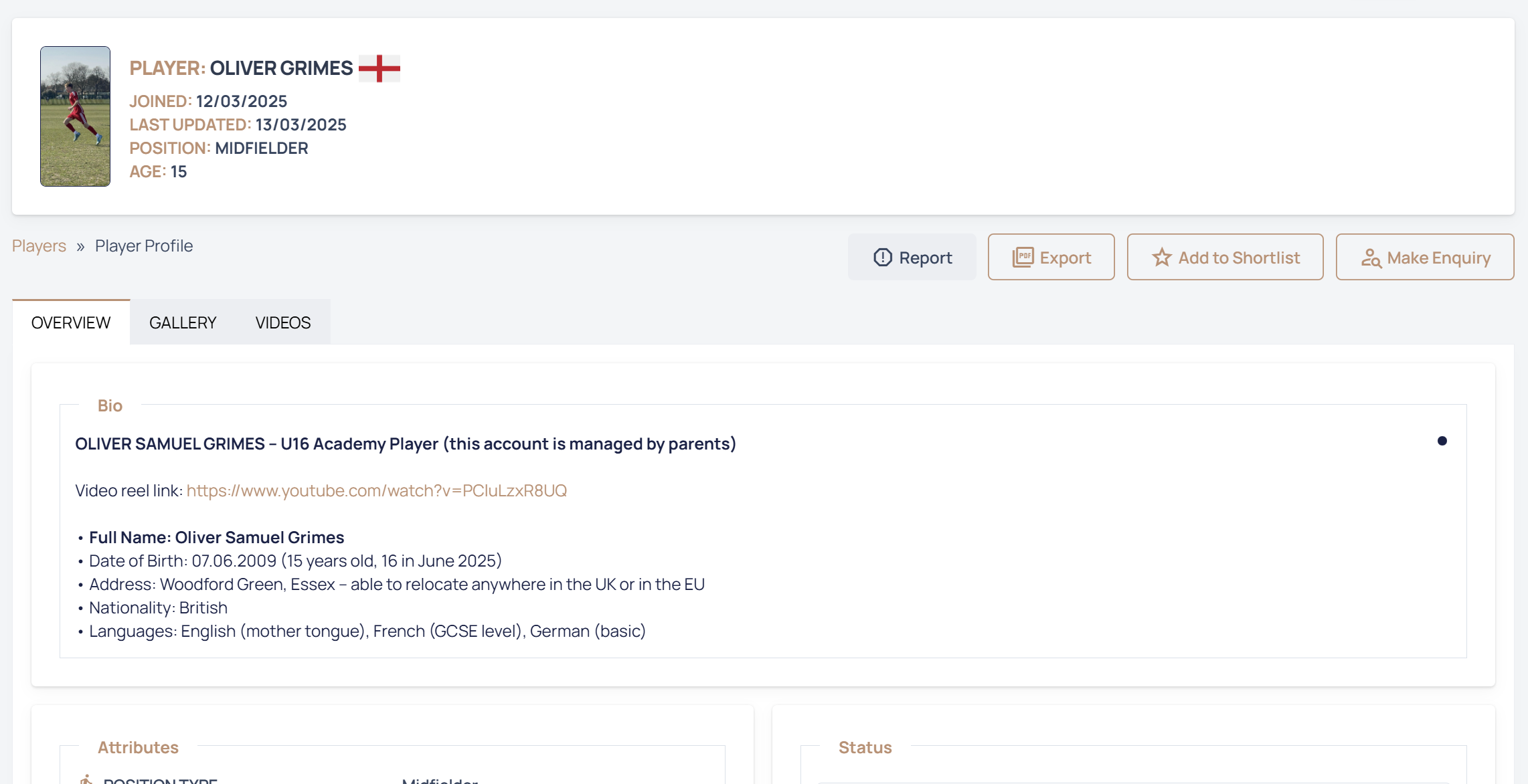Go to Players breadcrumb link
The height and width of the screenshot is (784, 1528).
coord(39,246)
